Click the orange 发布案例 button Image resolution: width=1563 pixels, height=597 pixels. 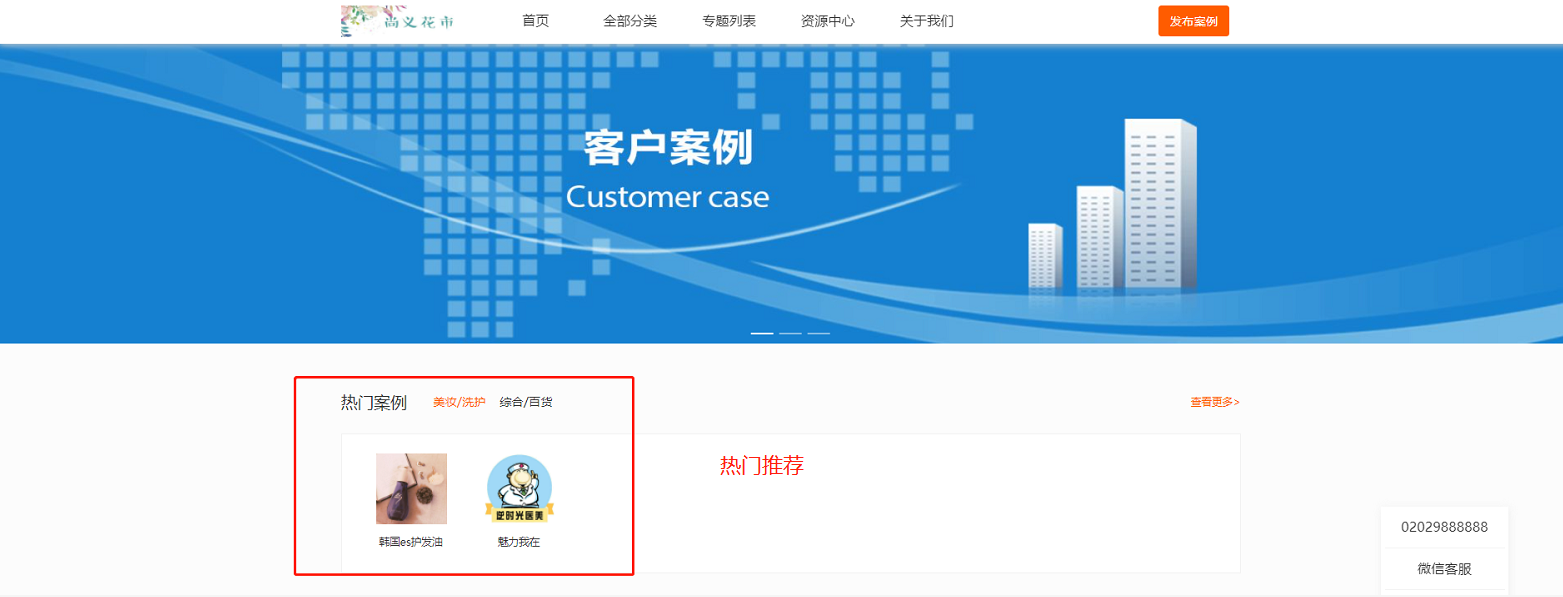pos(1193,21)
